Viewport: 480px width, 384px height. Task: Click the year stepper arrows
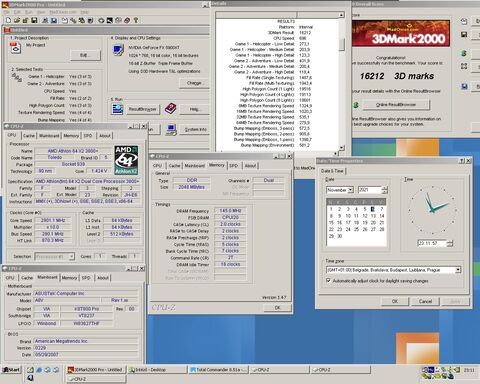[384, 190]
